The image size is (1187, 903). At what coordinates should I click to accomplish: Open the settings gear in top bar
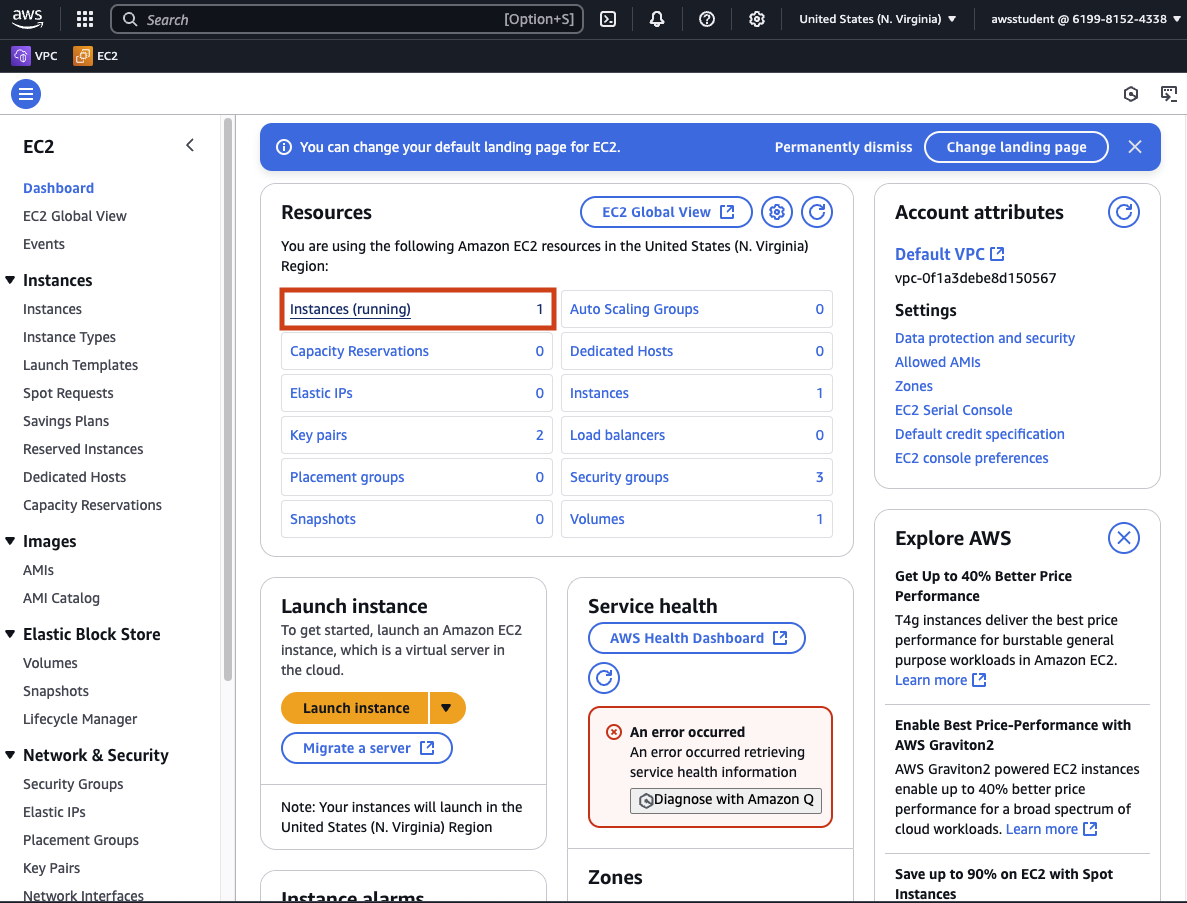[756, 19]
